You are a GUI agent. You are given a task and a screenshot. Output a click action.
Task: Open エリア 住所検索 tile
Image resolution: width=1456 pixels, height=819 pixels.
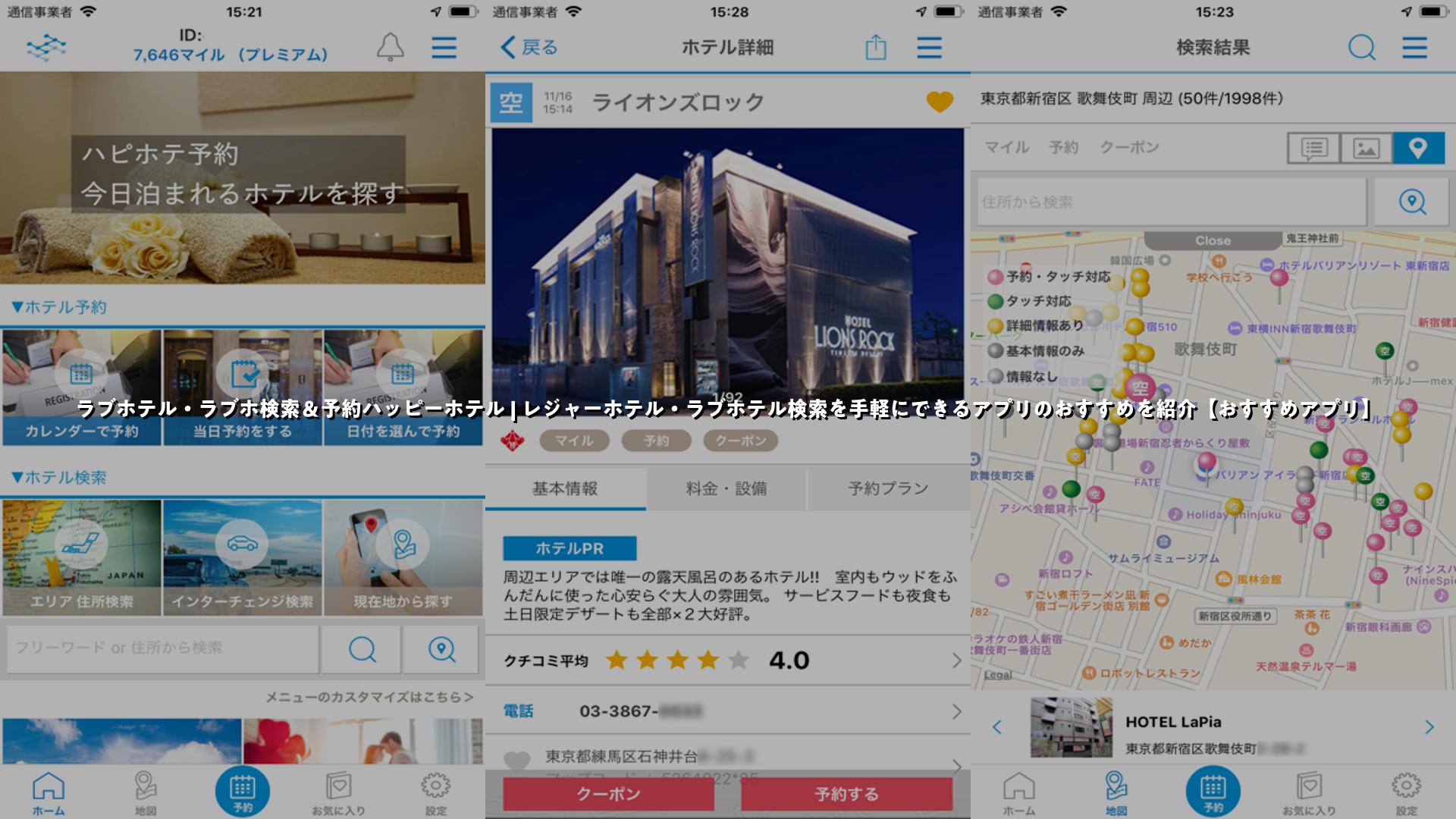coord(82,557)
